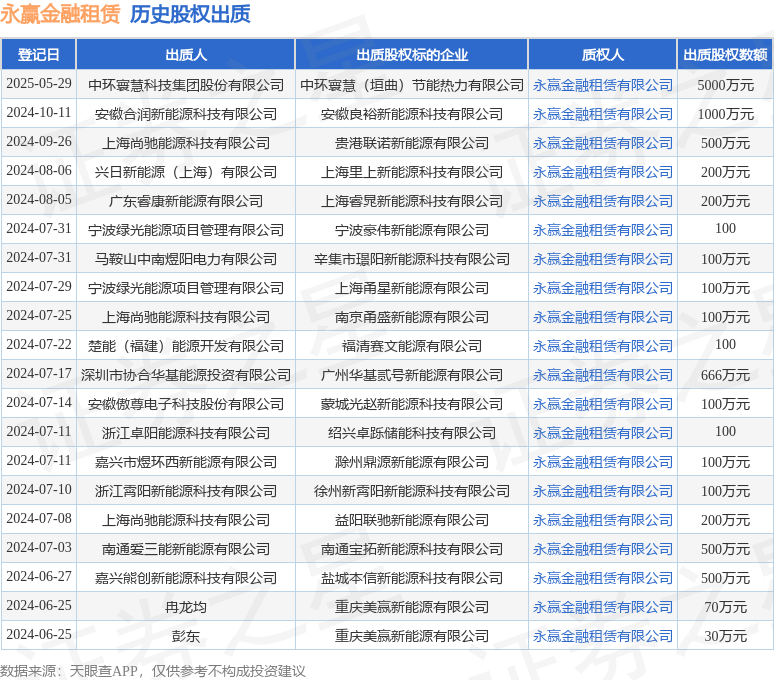
Task: Open pledgee link in 2024-08-06 row
Action: [x=602, y=172]
